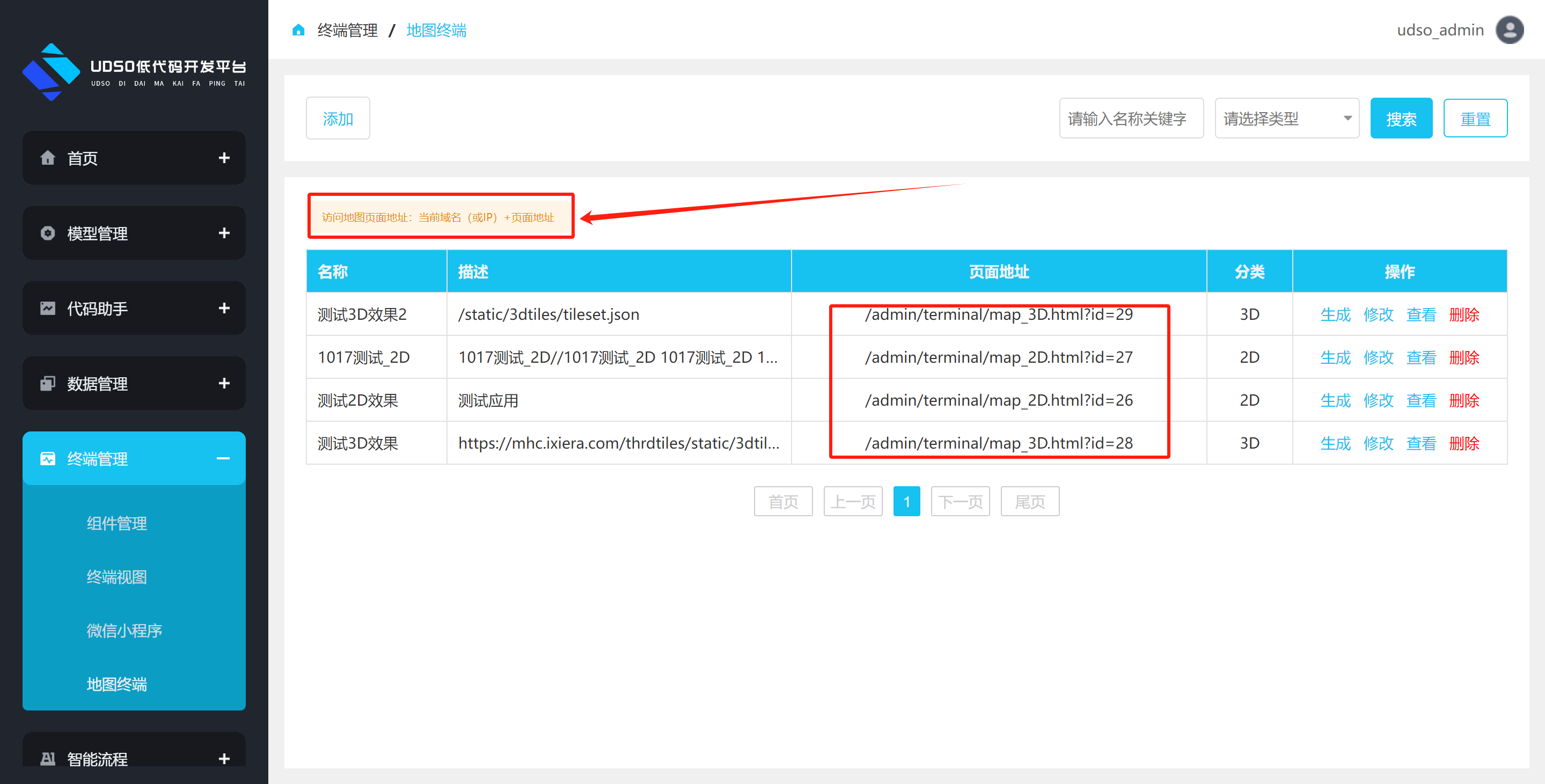Click 生成 for 1017测试_2D row
Image resolution: width=1545 pixels, height=784 pixels.
1335,357
